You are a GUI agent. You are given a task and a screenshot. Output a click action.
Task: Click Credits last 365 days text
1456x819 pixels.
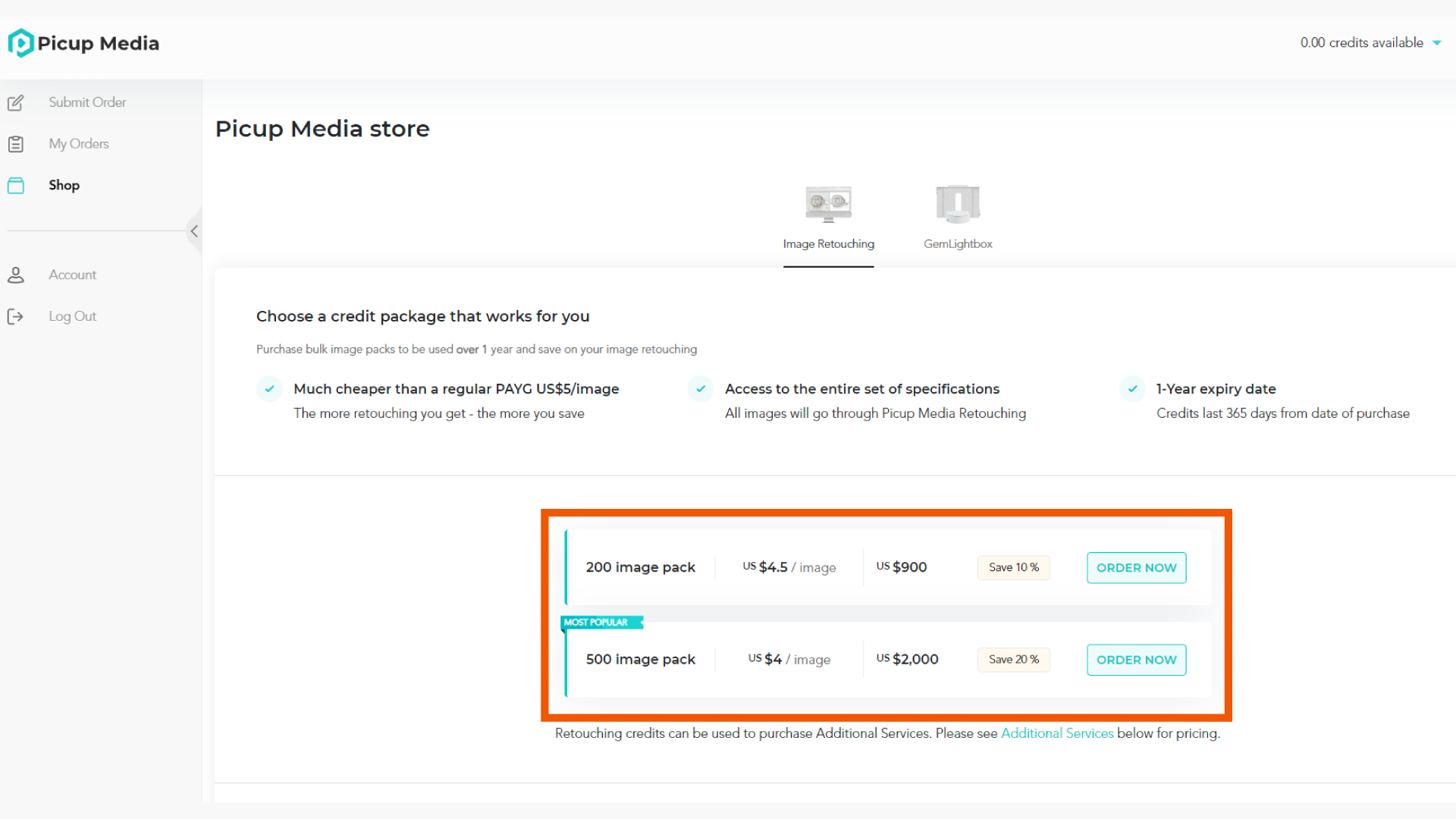point(1282,413)
